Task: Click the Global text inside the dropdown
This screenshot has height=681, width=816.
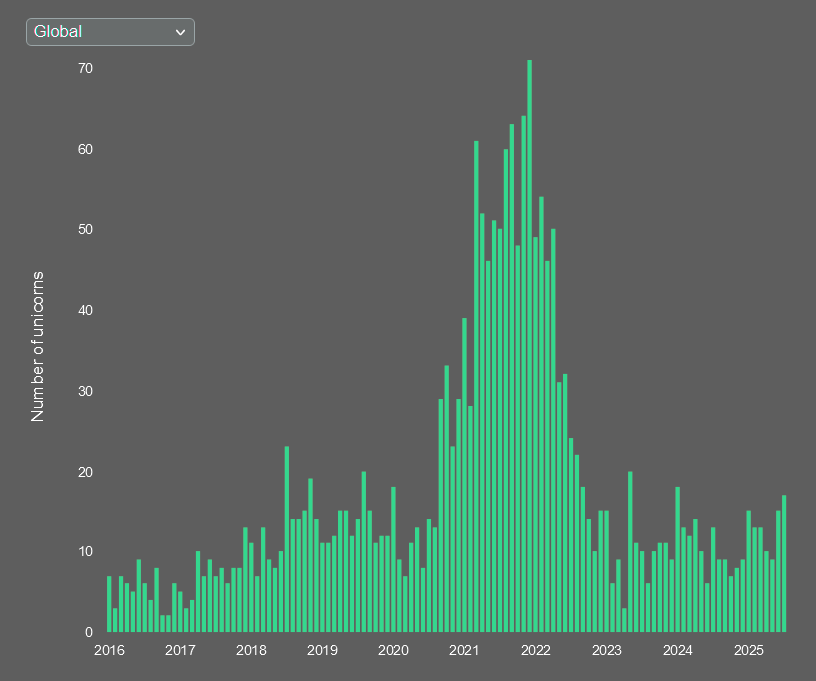Action: click(57, 31)
